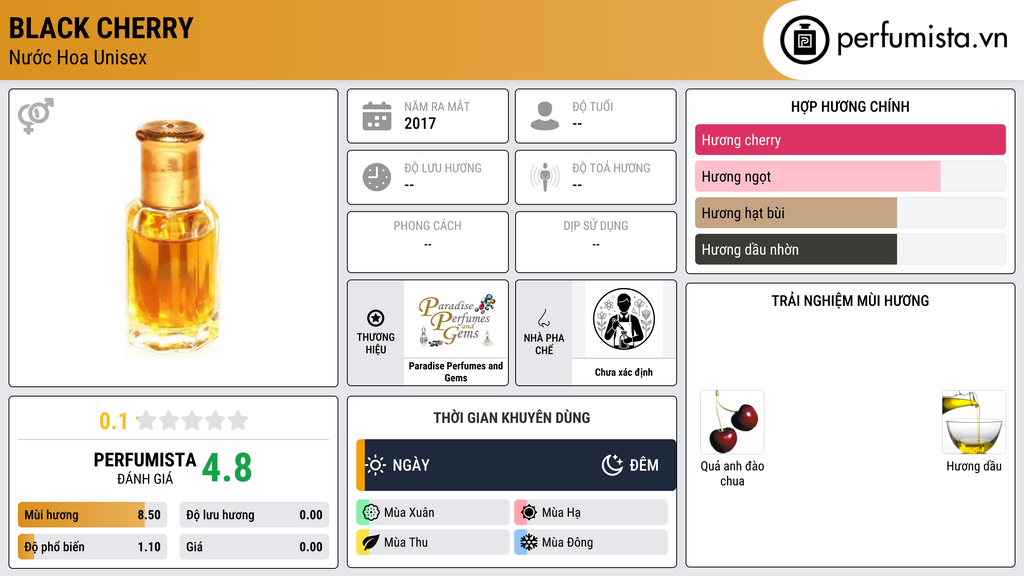This screenshot has width=1024, height=576.
Task: Click the BLACK CHERRY title
Action: click(101, 28)
